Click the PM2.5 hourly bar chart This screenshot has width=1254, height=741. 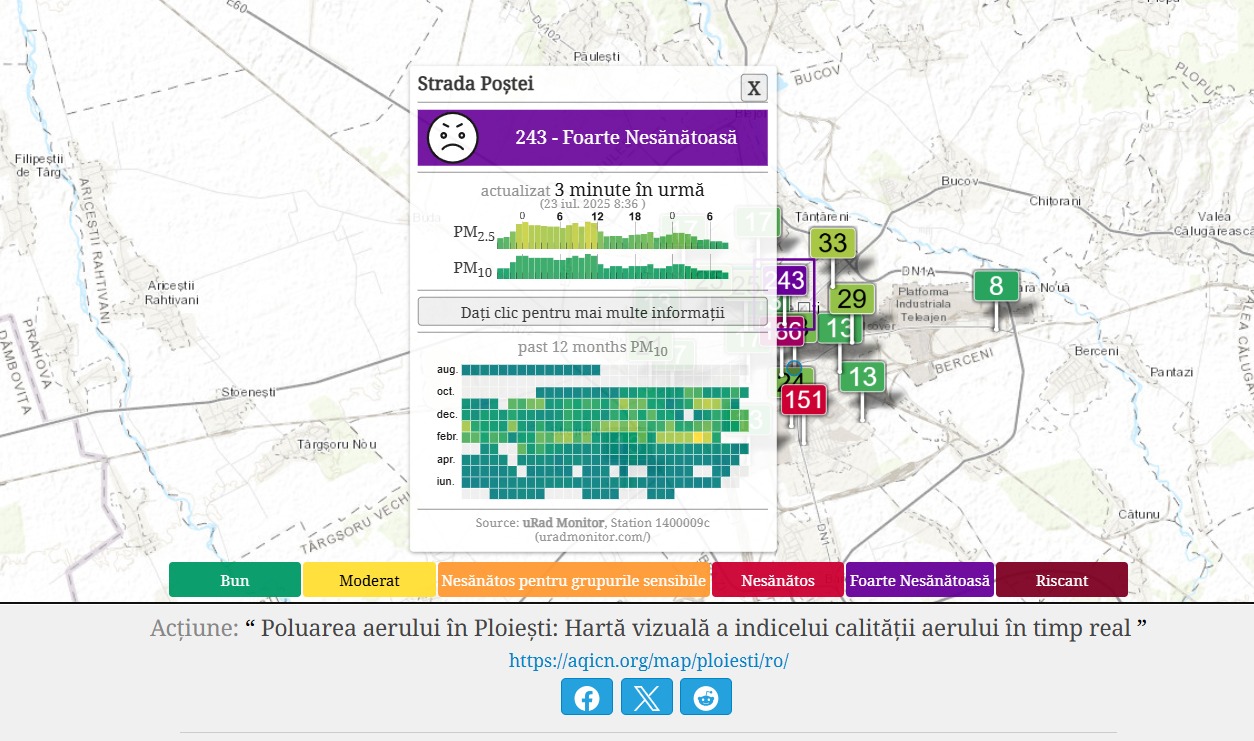(612, 236)
